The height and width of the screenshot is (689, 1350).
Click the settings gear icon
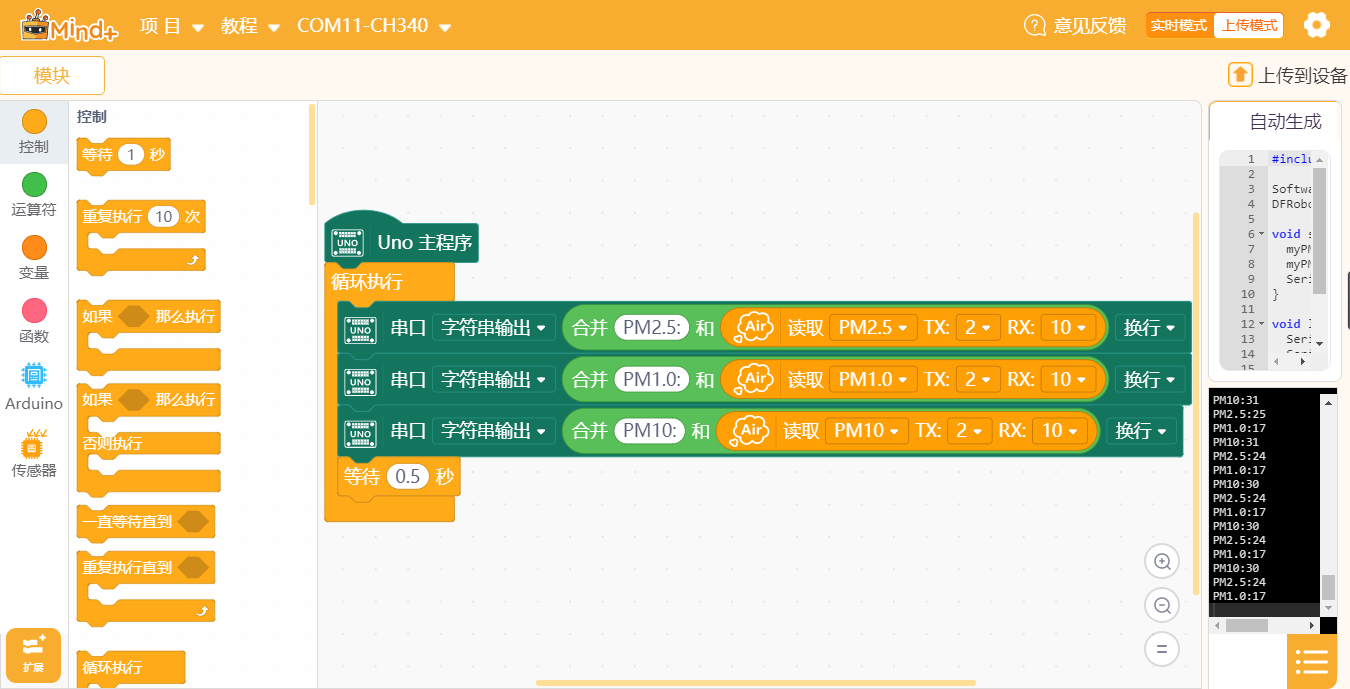(x=1317, y=25)
